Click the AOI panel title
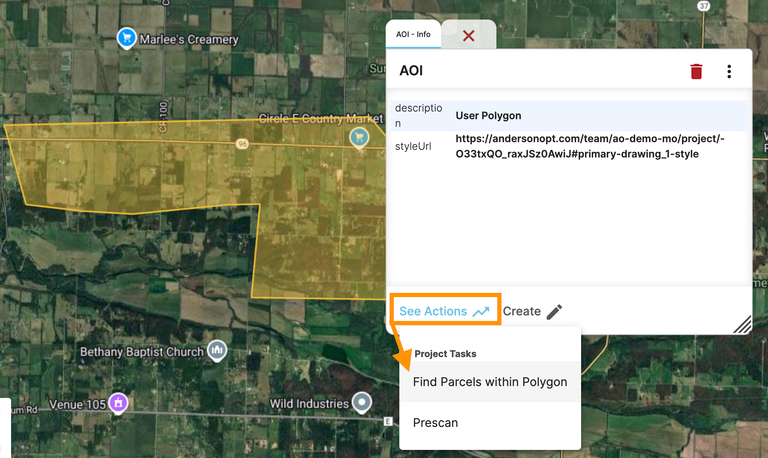 [411, 71]
